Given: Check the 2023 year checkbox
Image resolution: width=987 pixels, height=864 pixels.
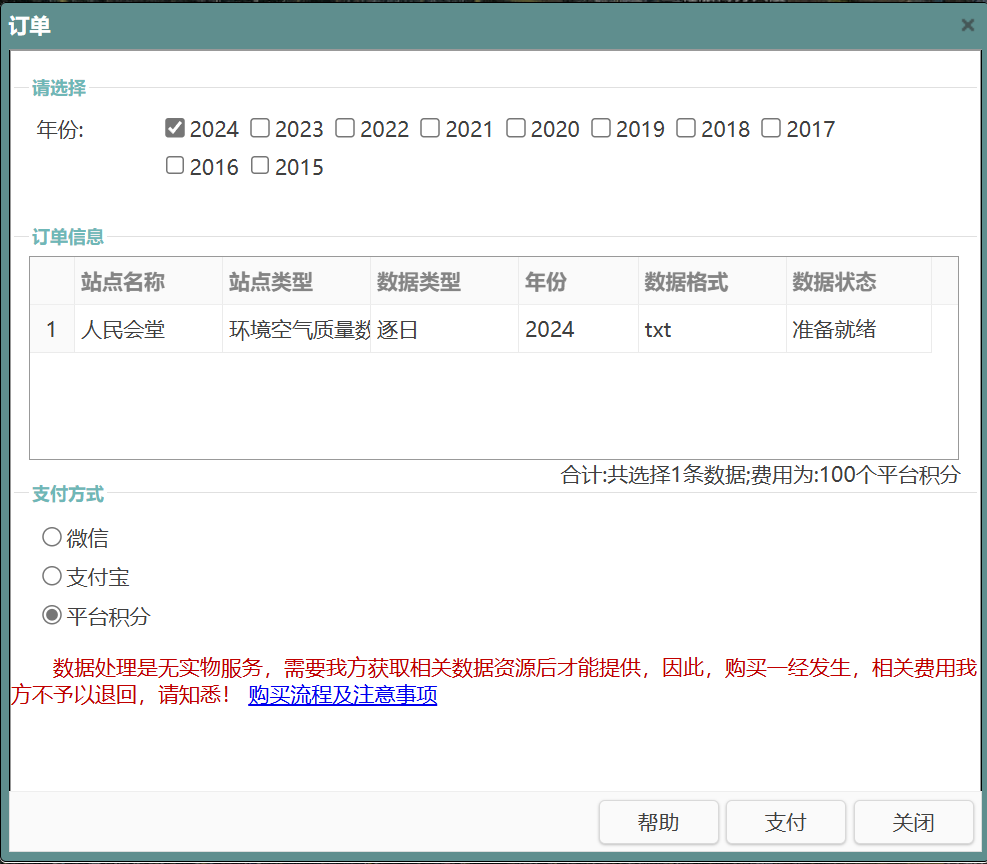Looking at the screenshot, I should tap(260, 128).
